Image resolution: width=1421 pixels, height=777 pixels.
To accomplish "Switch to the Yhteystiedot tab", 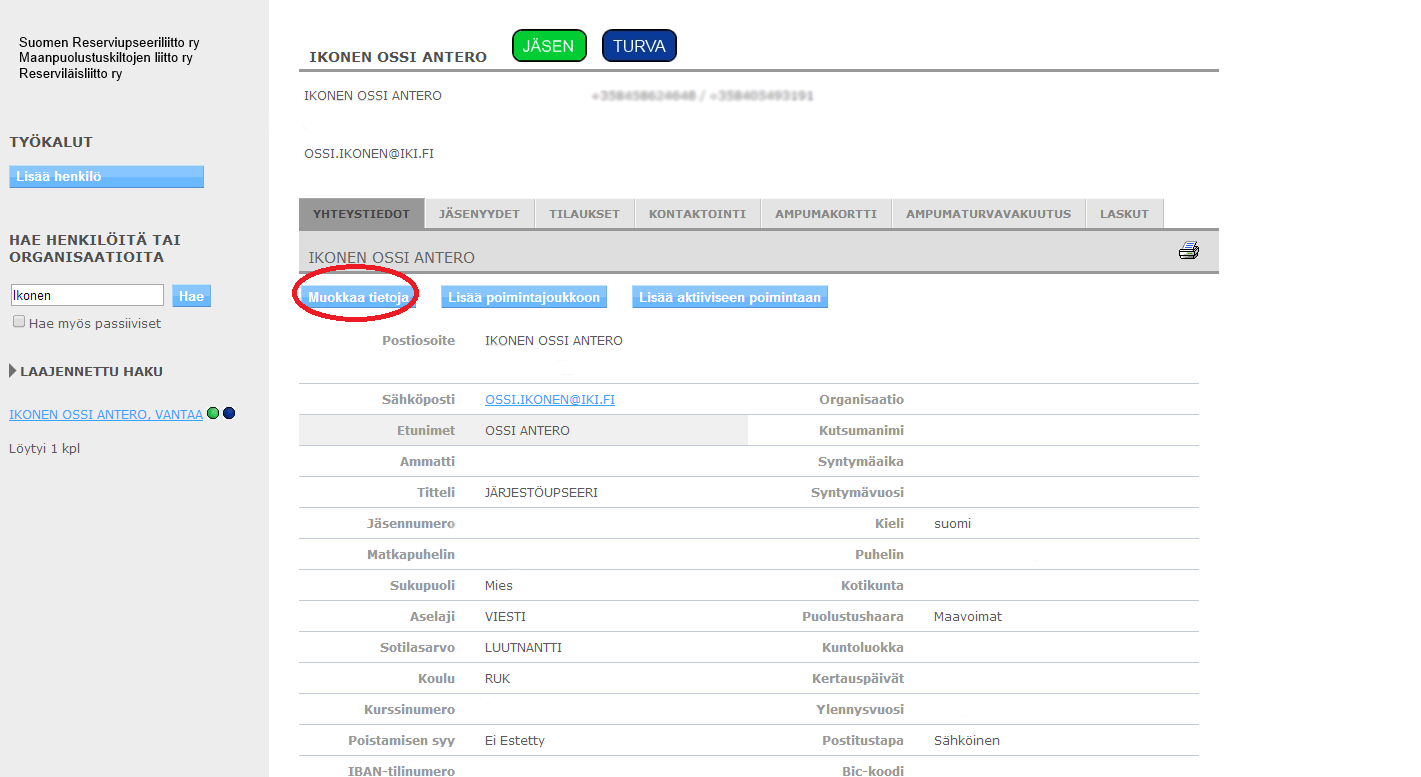I will click(361, 214).
